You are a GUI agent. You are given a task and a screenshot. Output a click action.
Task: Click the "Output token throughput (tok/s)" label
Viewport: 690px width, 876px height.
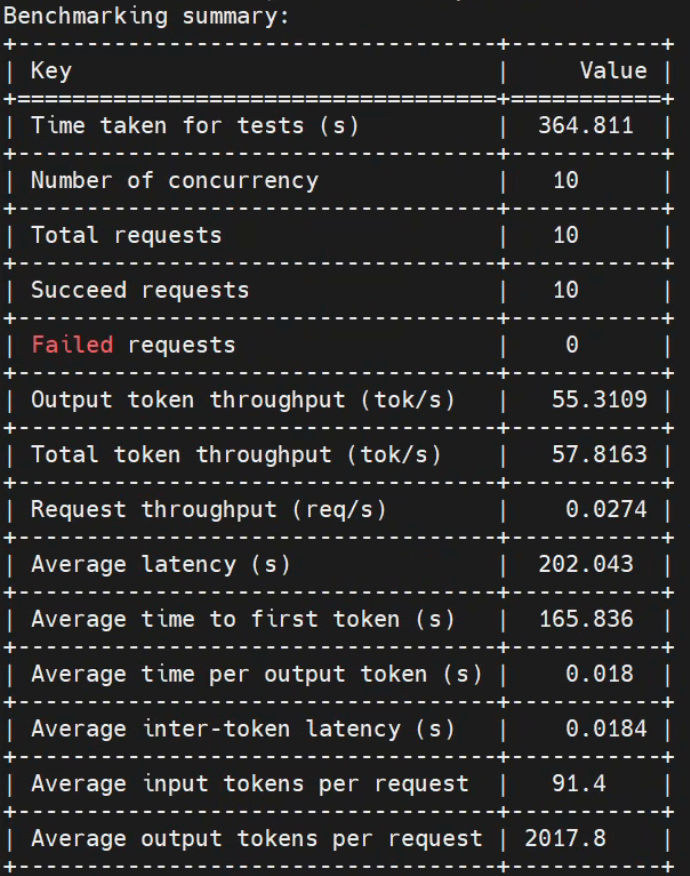(x=242, y=400)
